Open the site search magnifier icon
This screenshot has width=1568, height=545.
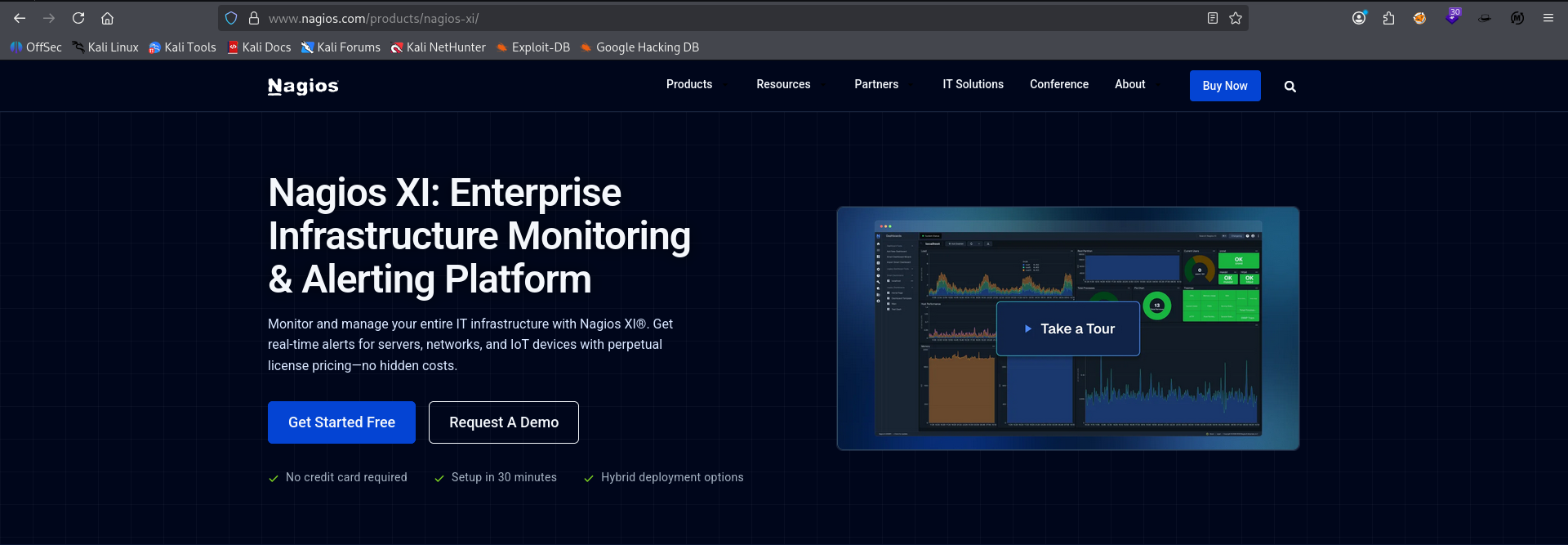click(1290, 87)
